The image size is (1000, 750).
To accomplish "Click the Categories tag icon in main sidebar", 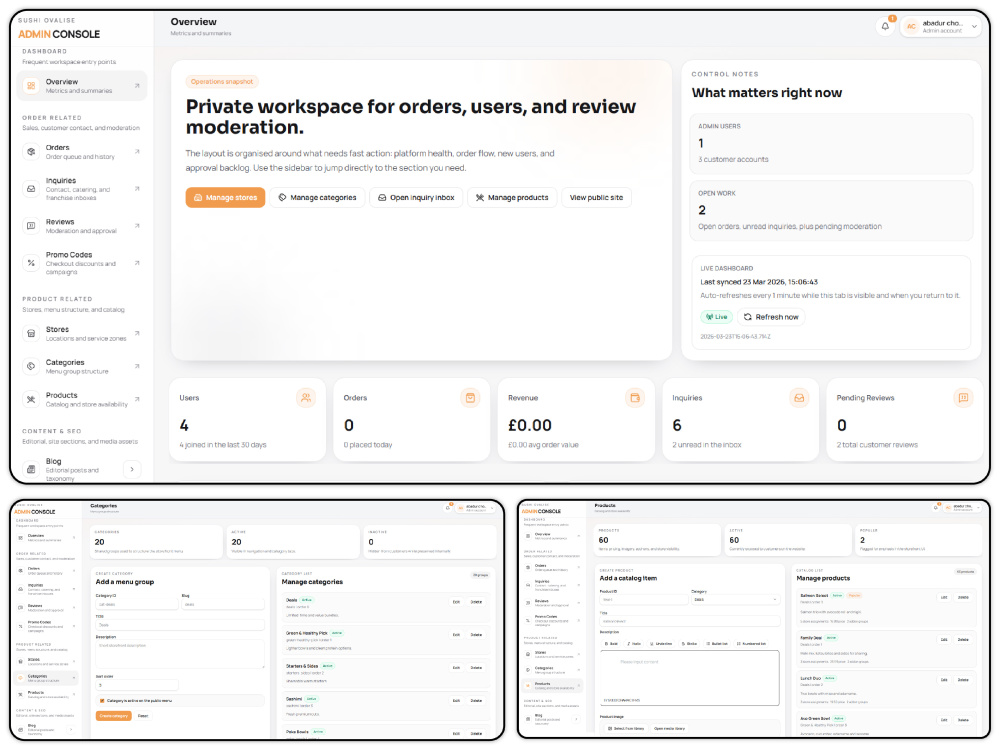I will [31, 366].
